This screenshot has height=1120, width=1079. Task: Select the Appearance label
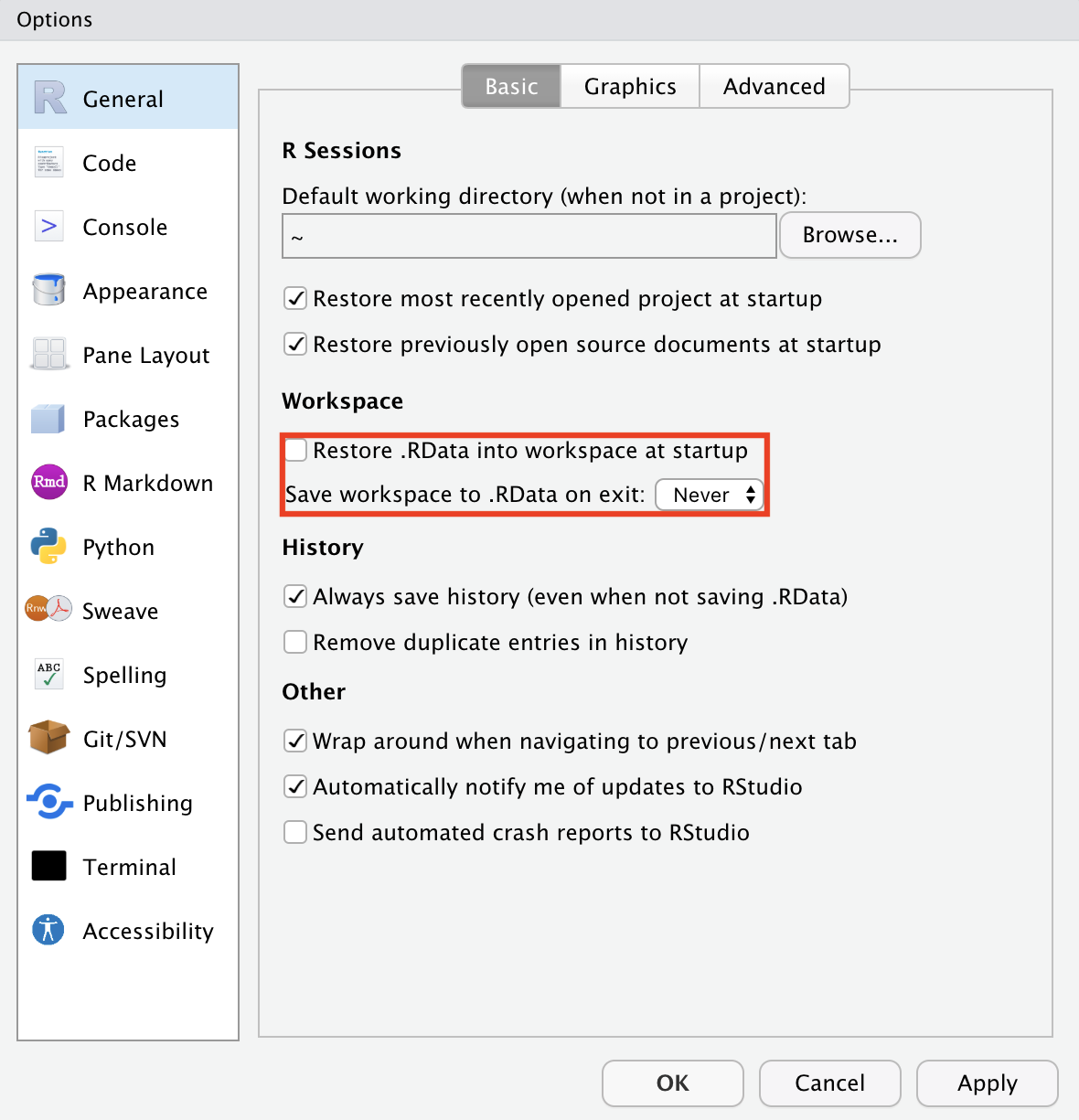(x=145, y=292)
